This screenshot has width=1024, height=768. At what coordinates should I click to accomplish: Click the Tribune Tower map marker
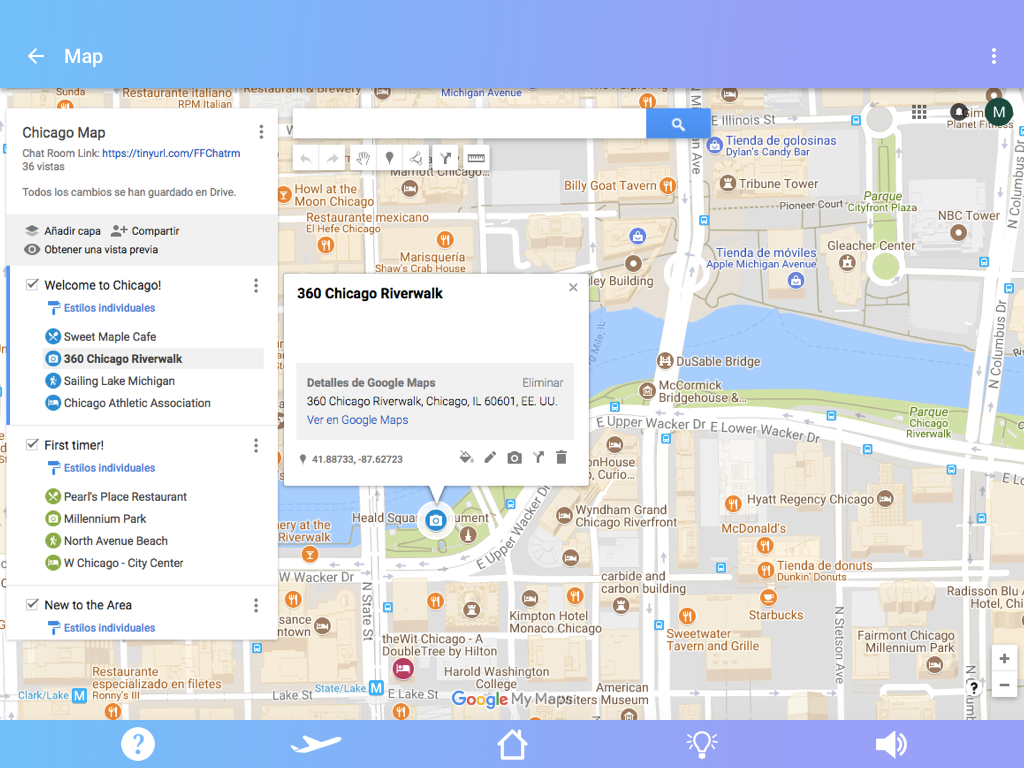pyautogui.click(x=728, y=184)
